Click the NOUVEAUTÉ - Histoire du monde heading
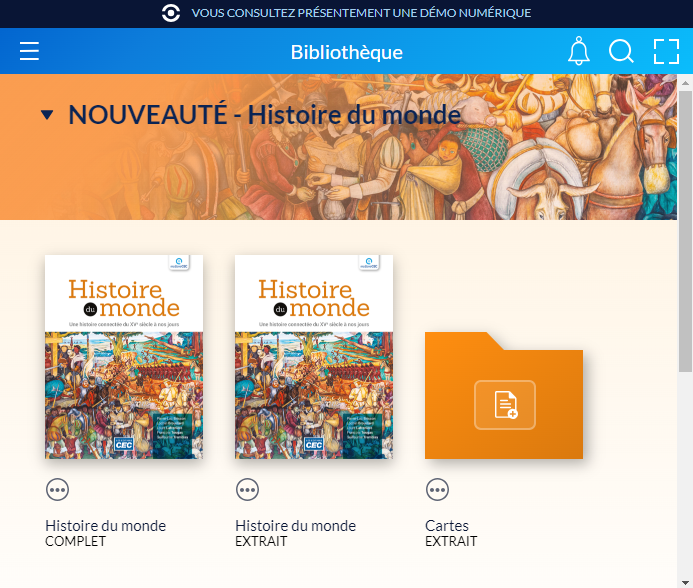The image size is (693, 588). [265, 115]
